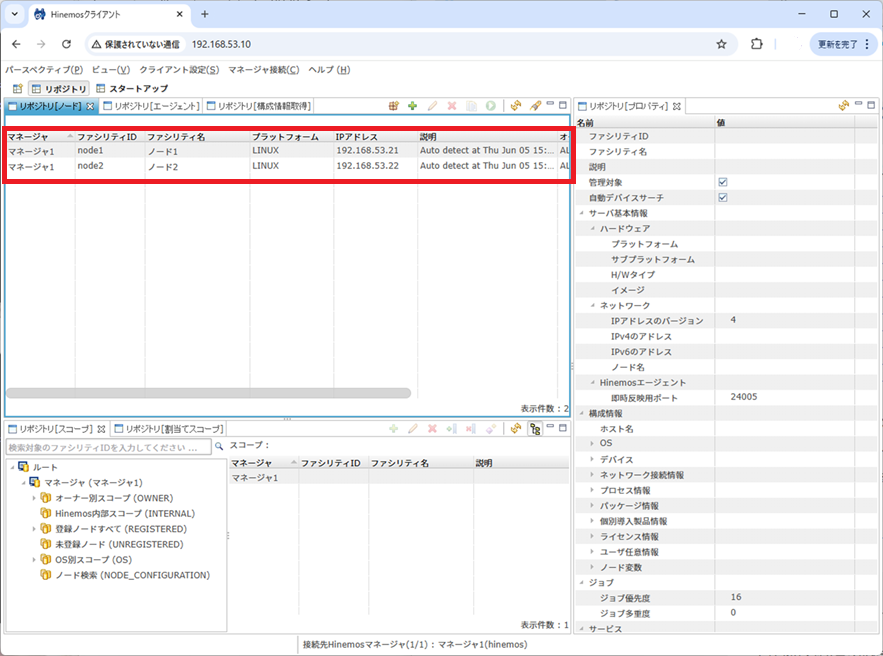This screenshot has width=883, height=656.
Task: Focus the facility ID search input field
Action: click(109, 447)
